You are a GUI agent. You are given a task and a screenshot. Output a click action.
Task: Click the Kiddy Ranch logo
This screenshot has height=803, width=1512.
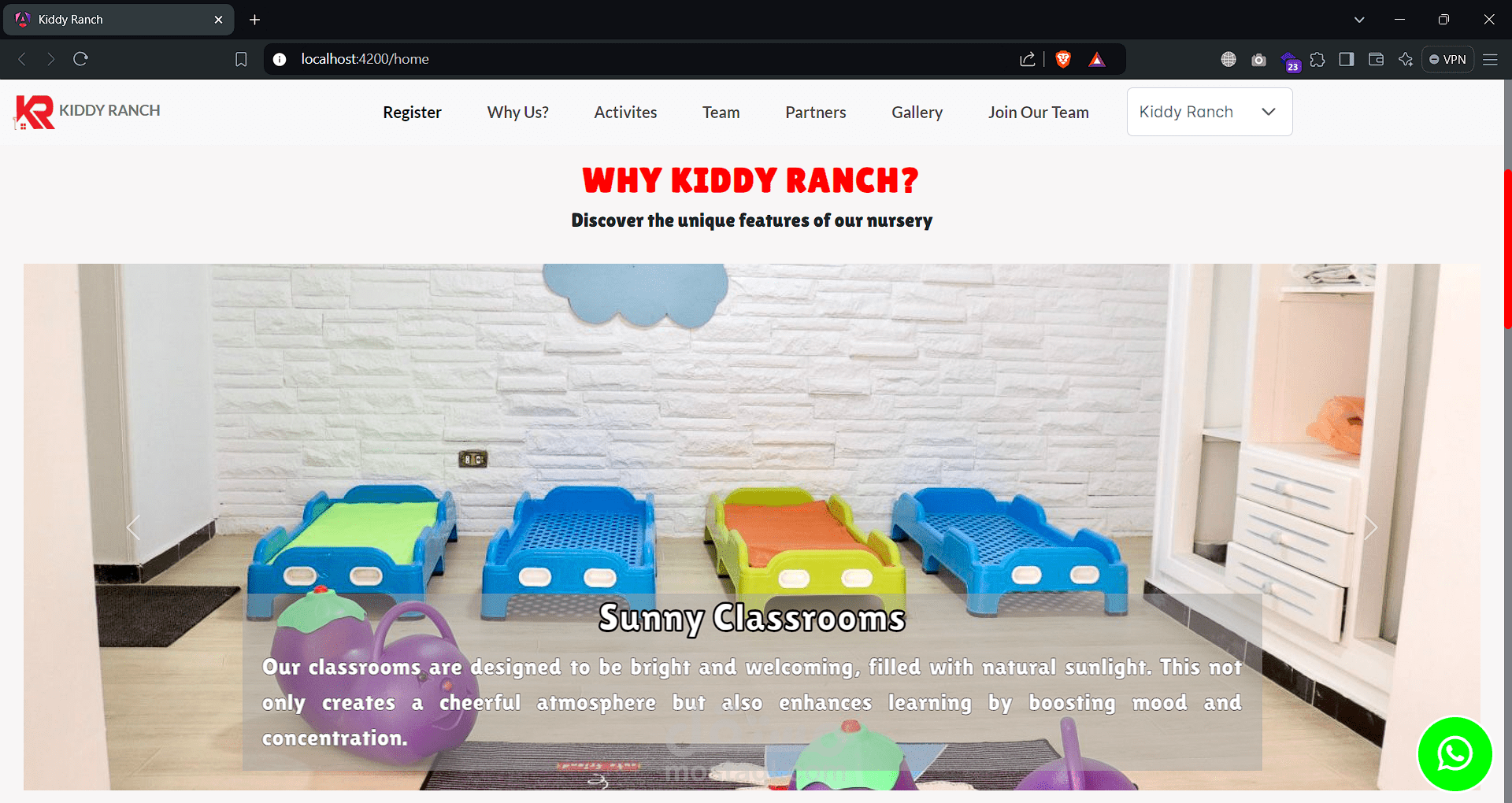tap(87, 112)
